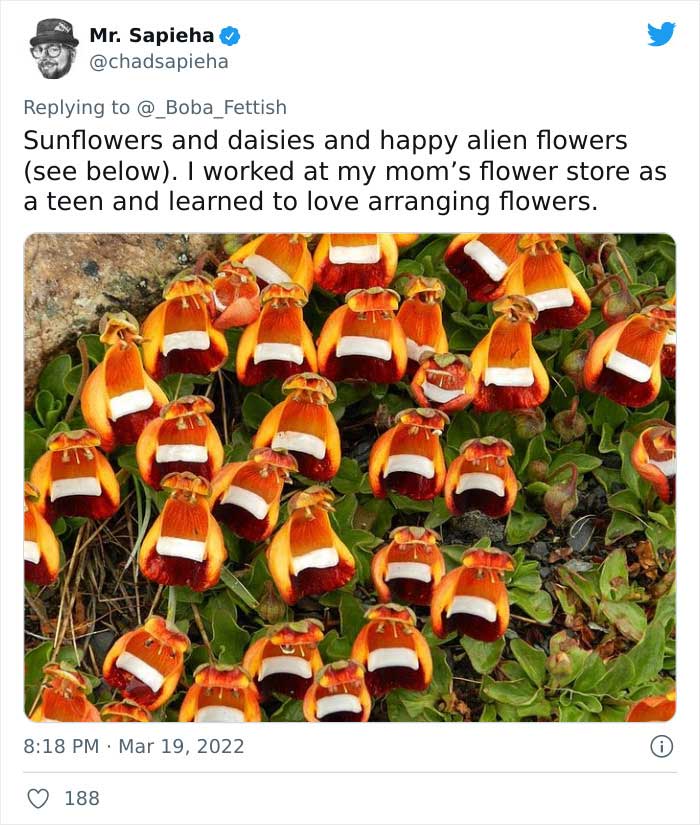
Task: Click the "arranging flowers" closing phrase
Action: click(483, 202)
